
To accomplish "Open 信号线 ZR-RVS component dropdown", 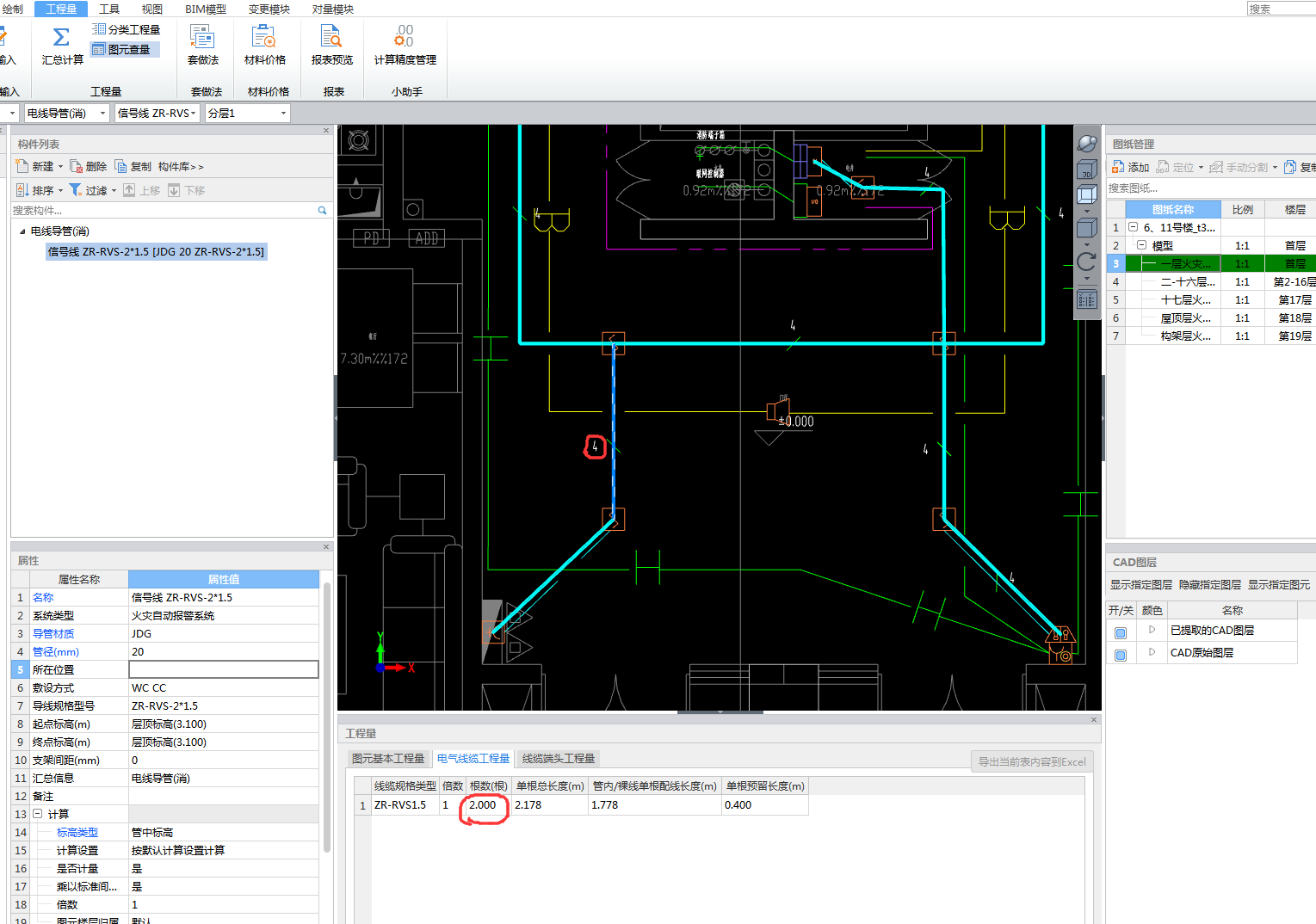I will (x=194, y=114).
